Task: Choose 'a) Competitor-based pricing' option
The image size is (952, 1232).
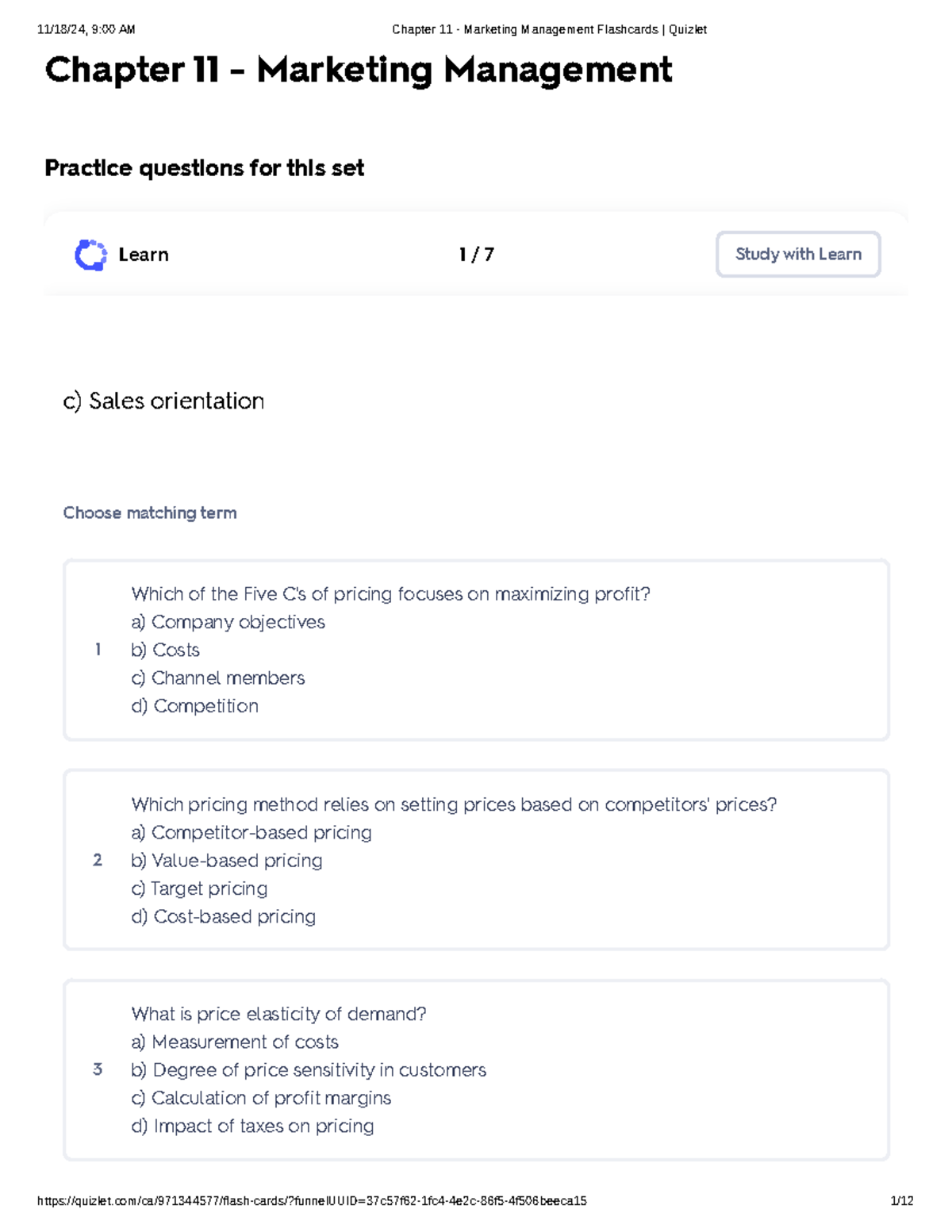Action: point(251,832)
